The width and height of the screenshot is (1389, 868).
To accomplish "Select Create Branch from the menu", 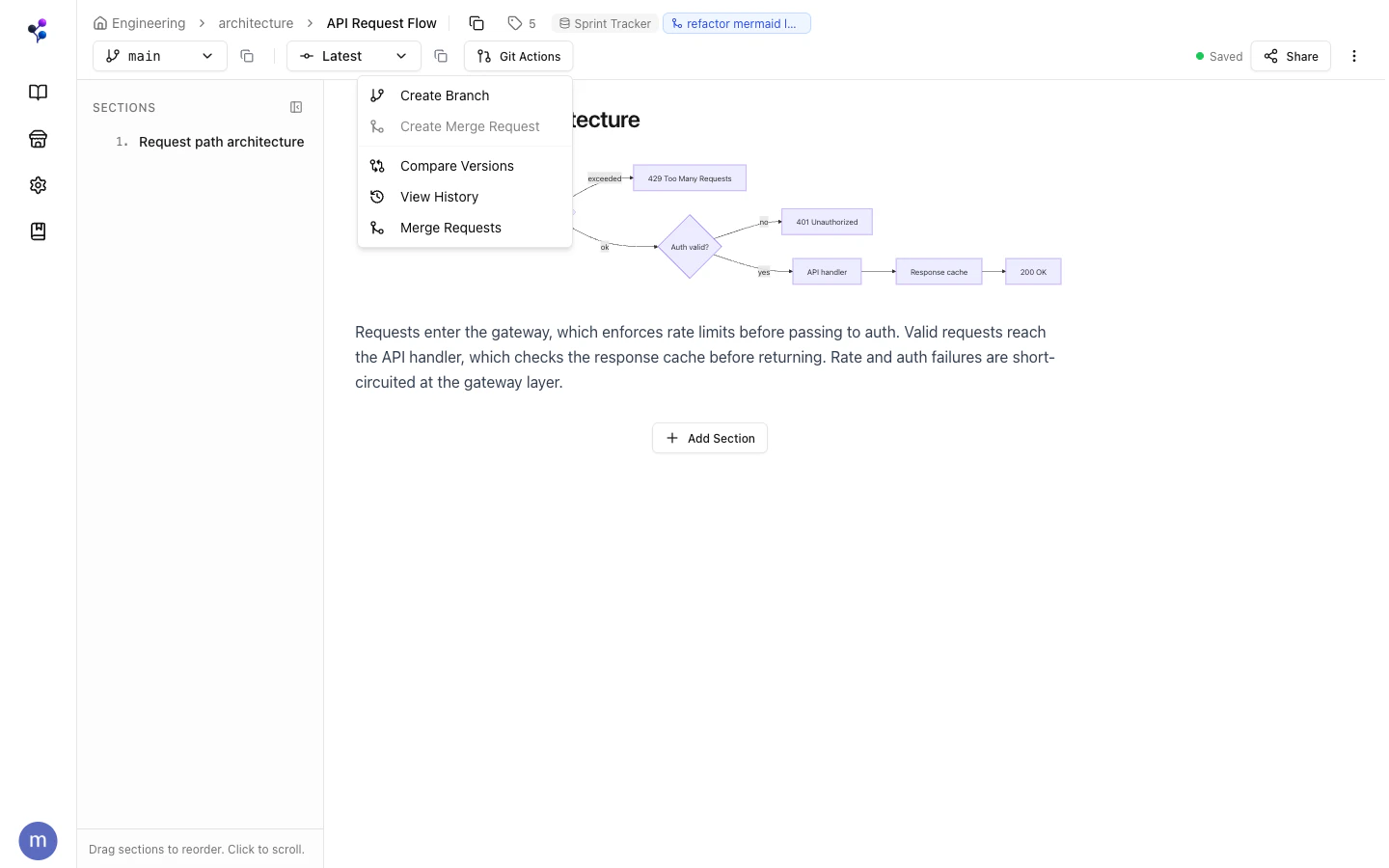I will (445, 95).
